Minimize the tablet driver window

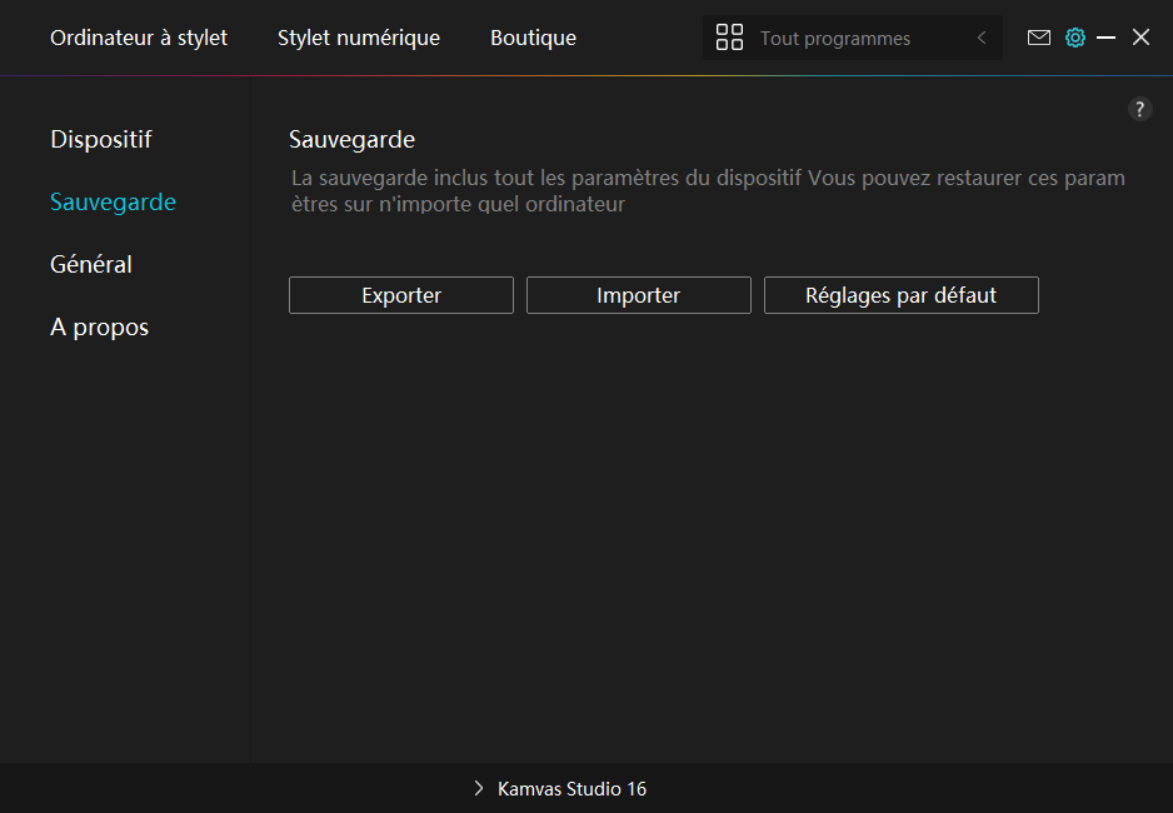click(1106, 38)
